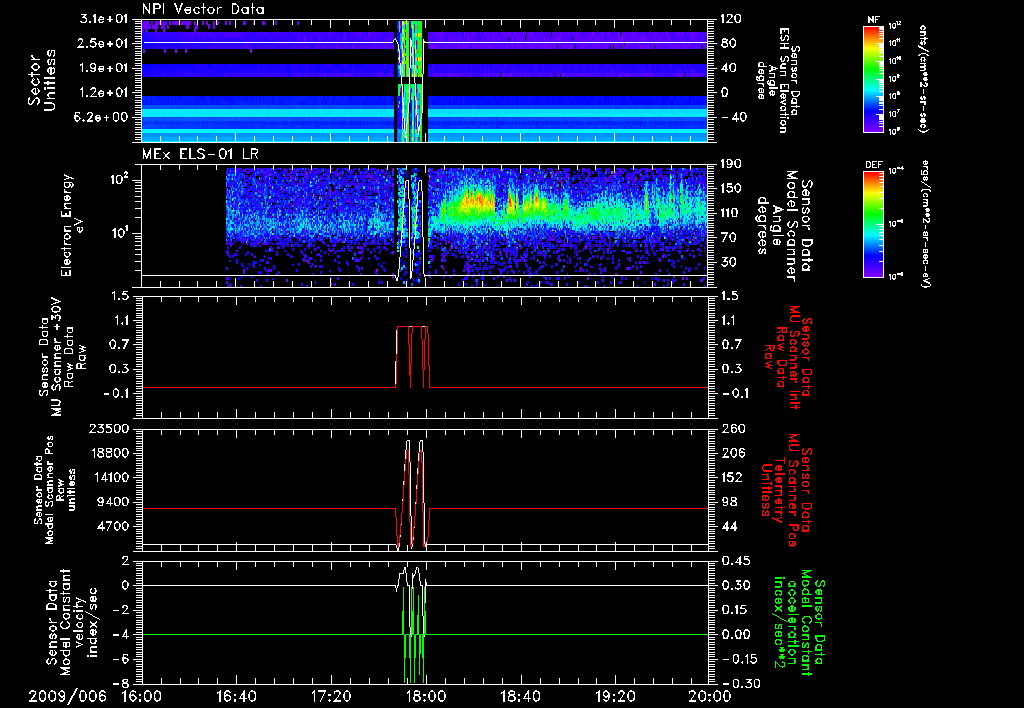Viewport: 1024px width, 708px height.
Task: Click the "Model Scanner Pos Raw unitless" axis label
Action: (55, 490)
